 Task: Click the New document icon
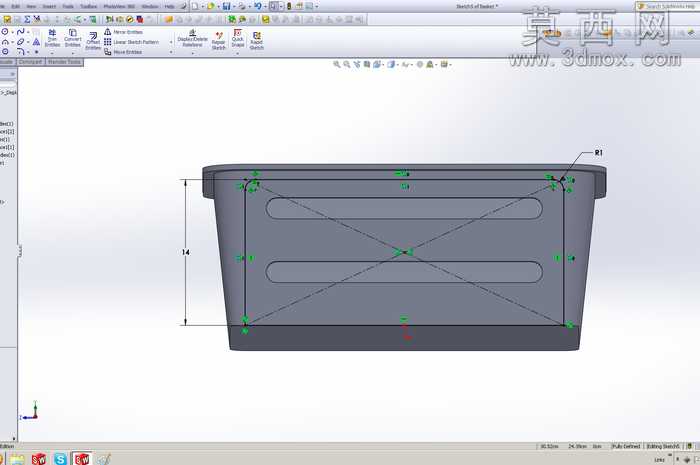[195, 6]
